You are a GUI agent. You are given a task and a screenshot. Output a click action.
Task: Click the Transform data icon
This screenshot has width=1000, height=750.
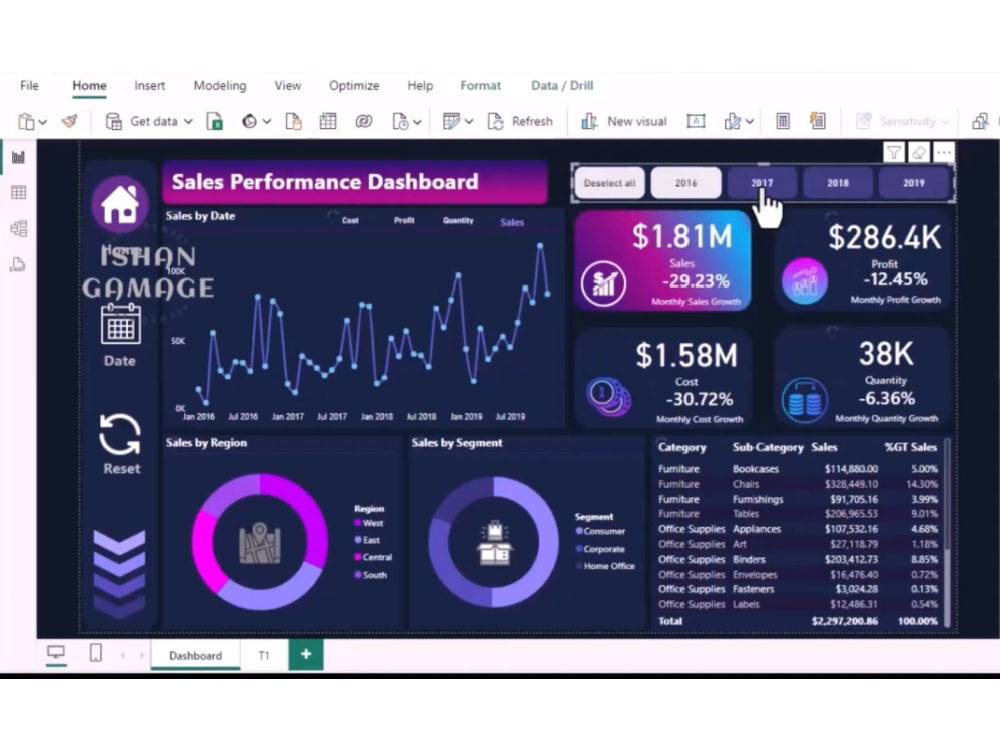click(x=451, y=121)
